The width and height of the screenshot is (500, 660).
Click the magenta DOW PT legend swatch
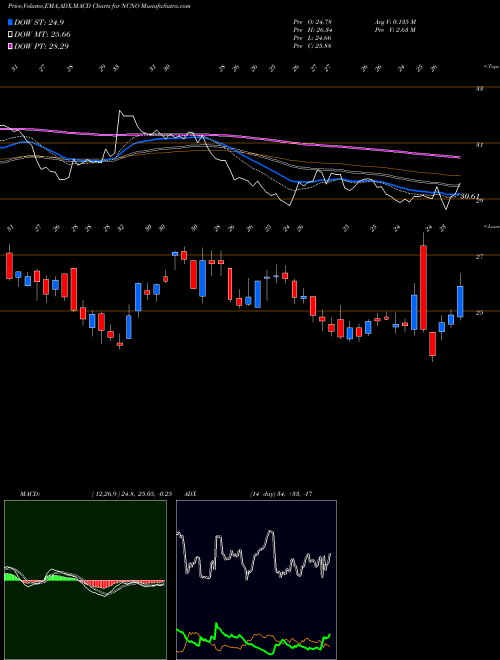(x=11, y=46)
